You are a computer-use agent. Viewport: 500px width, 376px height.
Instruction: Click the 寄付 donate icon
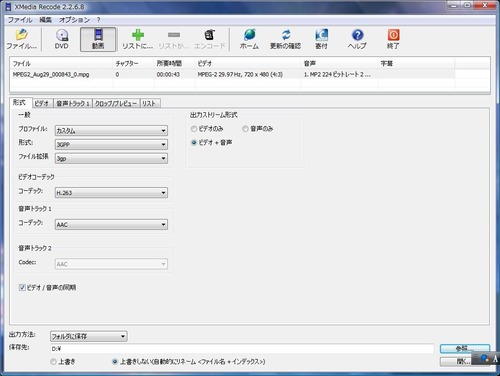(321, 39)
